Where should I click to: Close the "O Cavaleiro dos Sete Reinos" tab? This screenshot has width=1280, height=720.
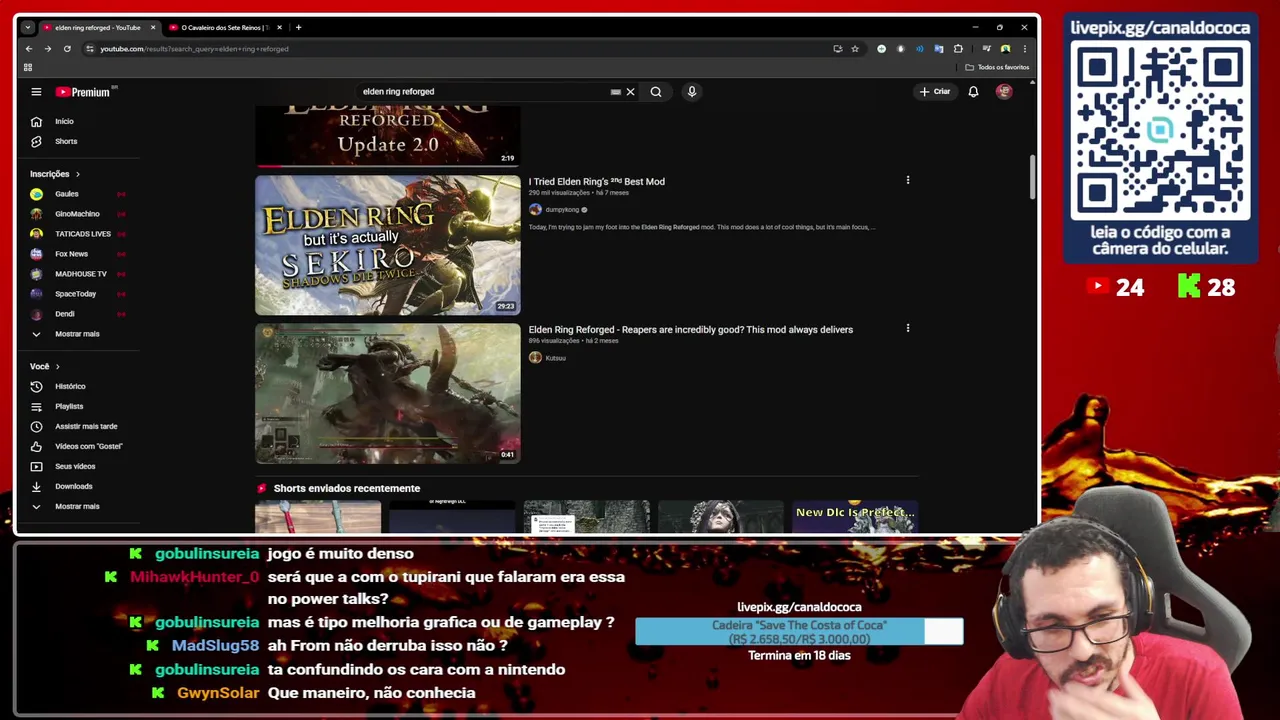coord(279,28)
